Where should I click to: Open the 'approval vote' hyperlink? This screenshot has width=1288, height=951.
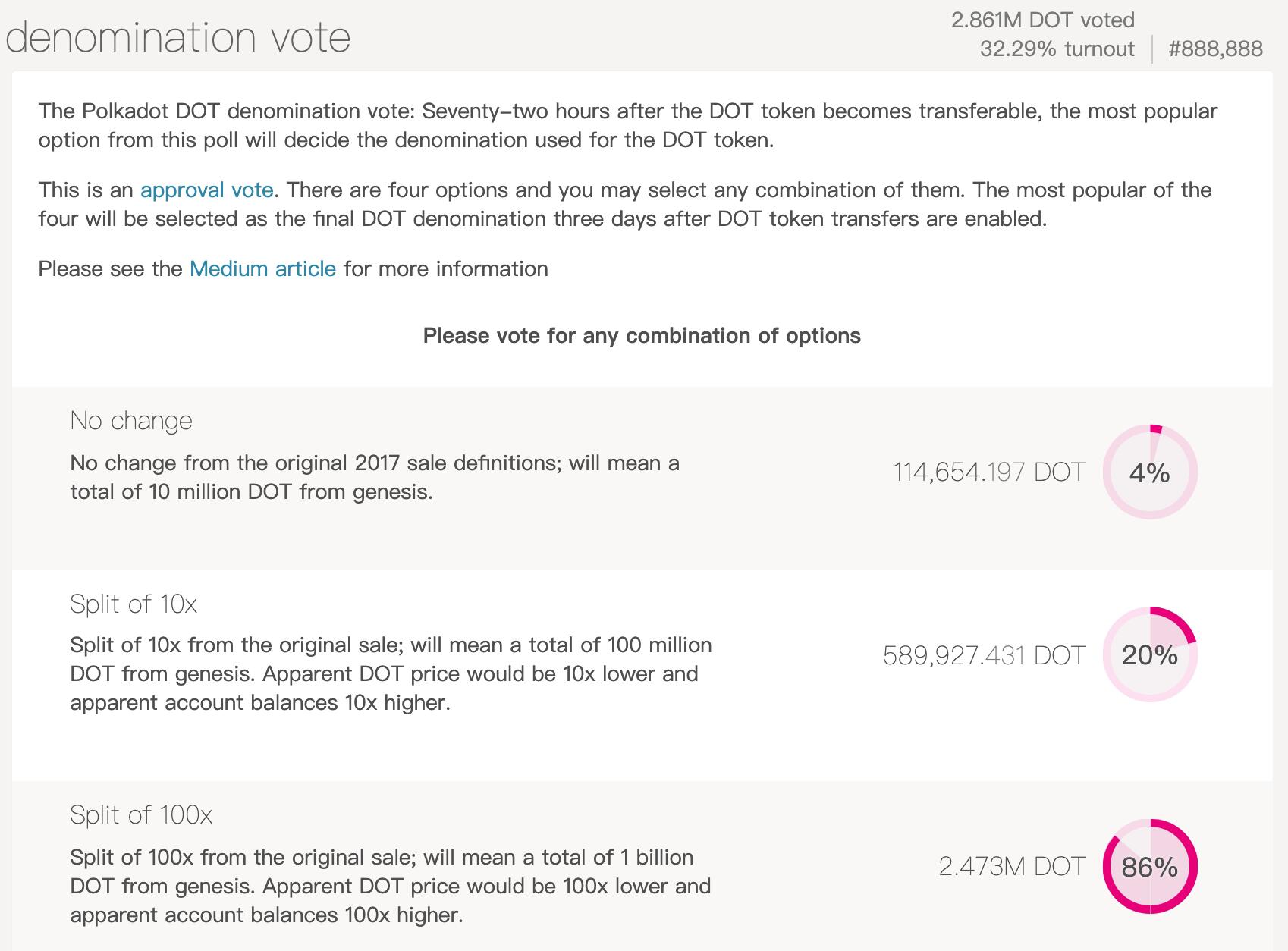tap(206, 190)
